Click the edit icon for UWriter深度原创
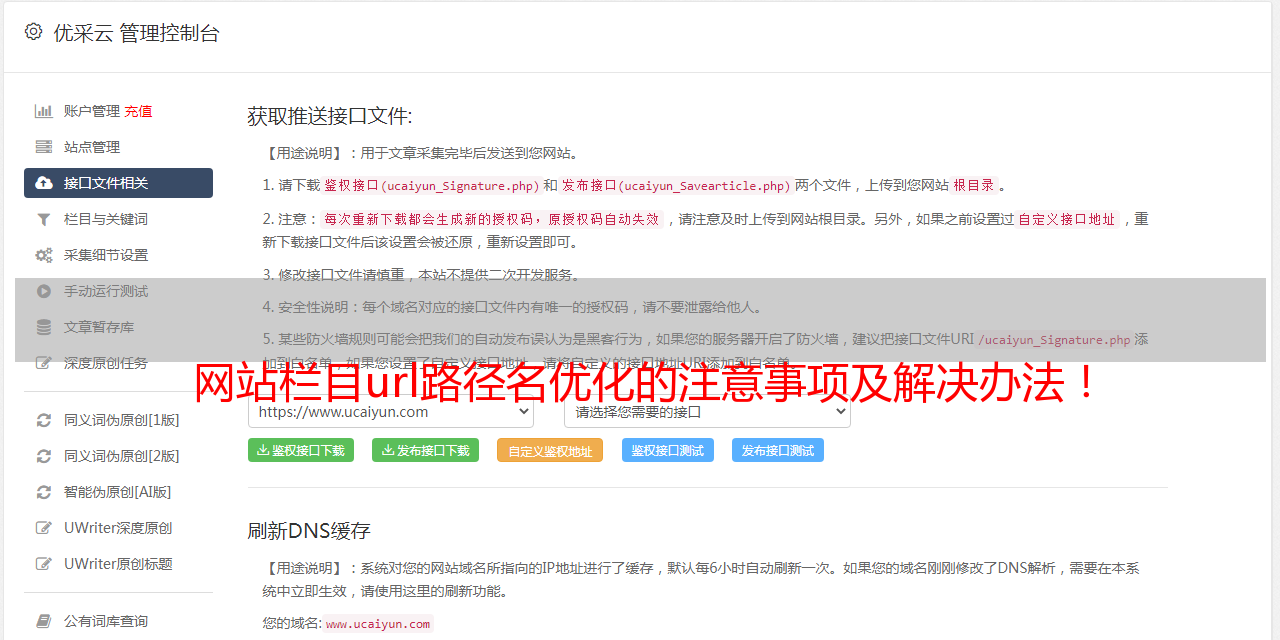This screenshot has height=640, width=1280. coord(44,528)
